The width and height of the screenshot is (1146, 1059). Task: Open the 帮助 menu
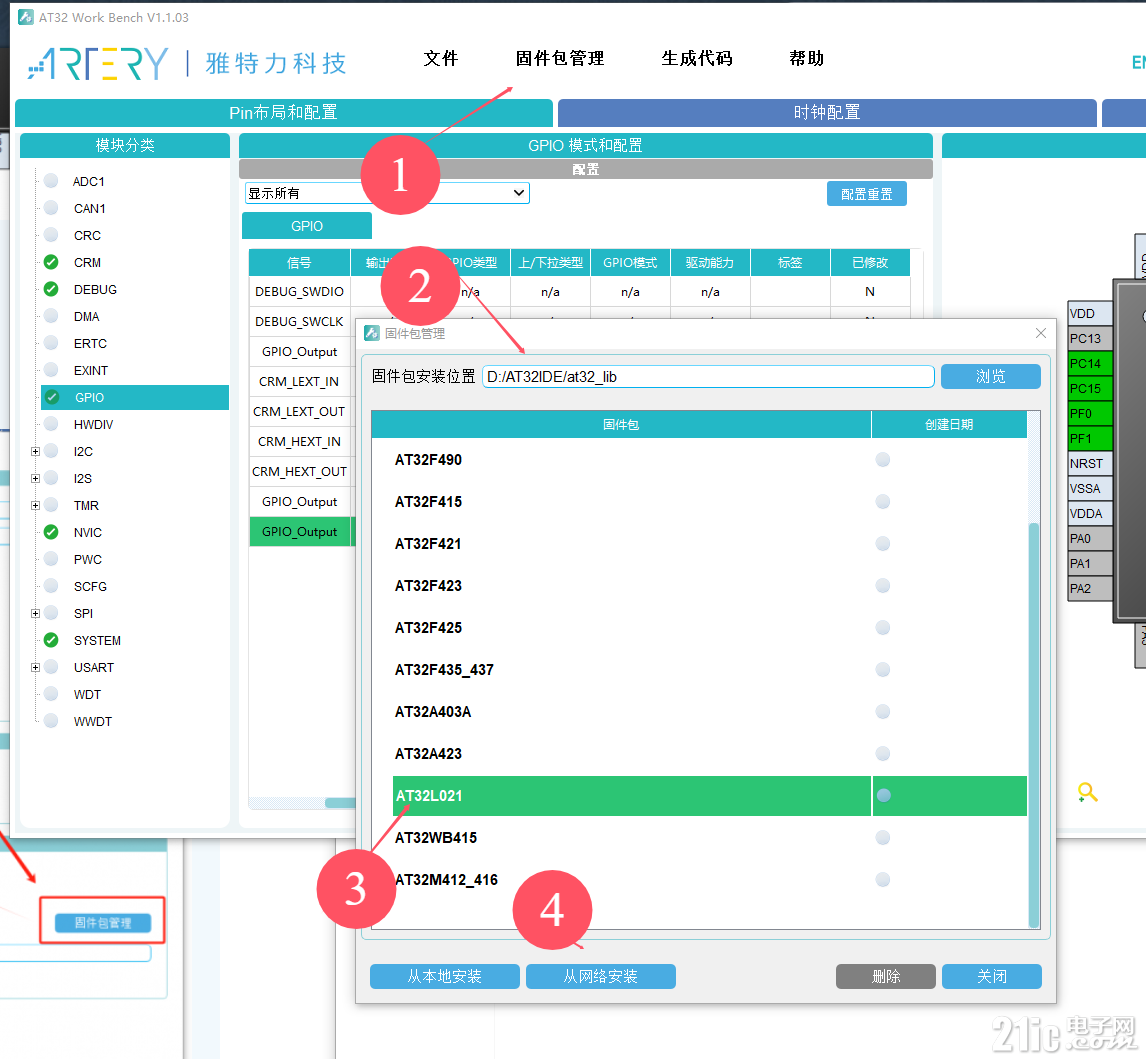807,58
